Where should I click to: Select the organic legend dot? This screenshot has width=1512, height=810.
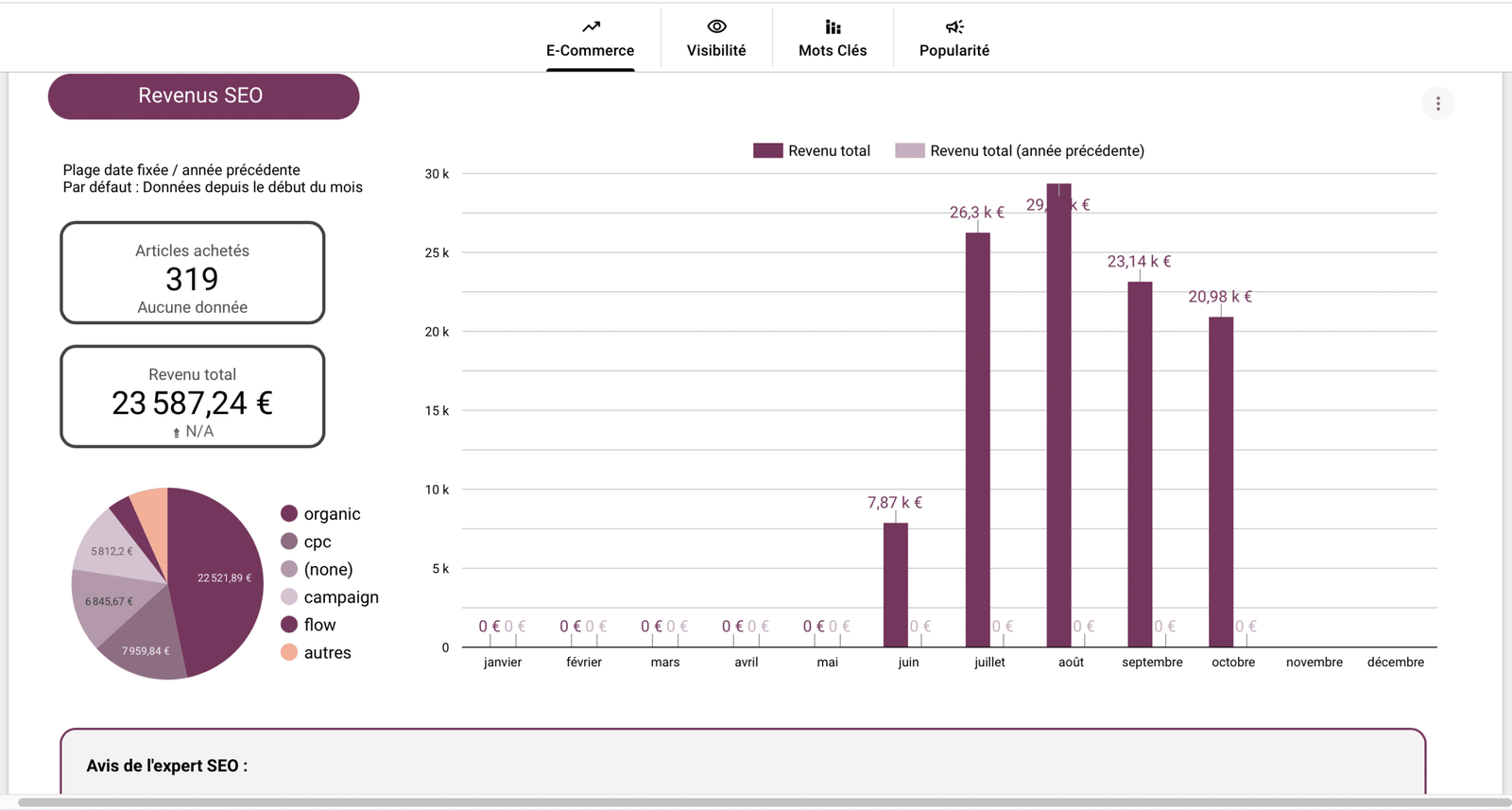[x=289, y=513]
